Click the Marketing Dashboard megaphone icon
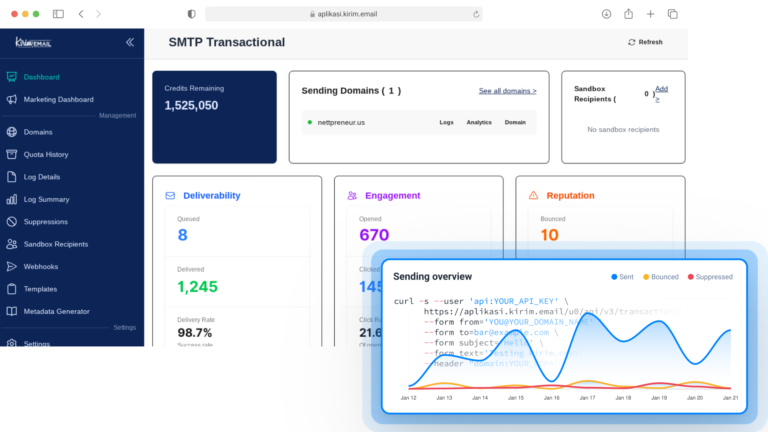Screen dimensions: 768x432 (12, 99)
